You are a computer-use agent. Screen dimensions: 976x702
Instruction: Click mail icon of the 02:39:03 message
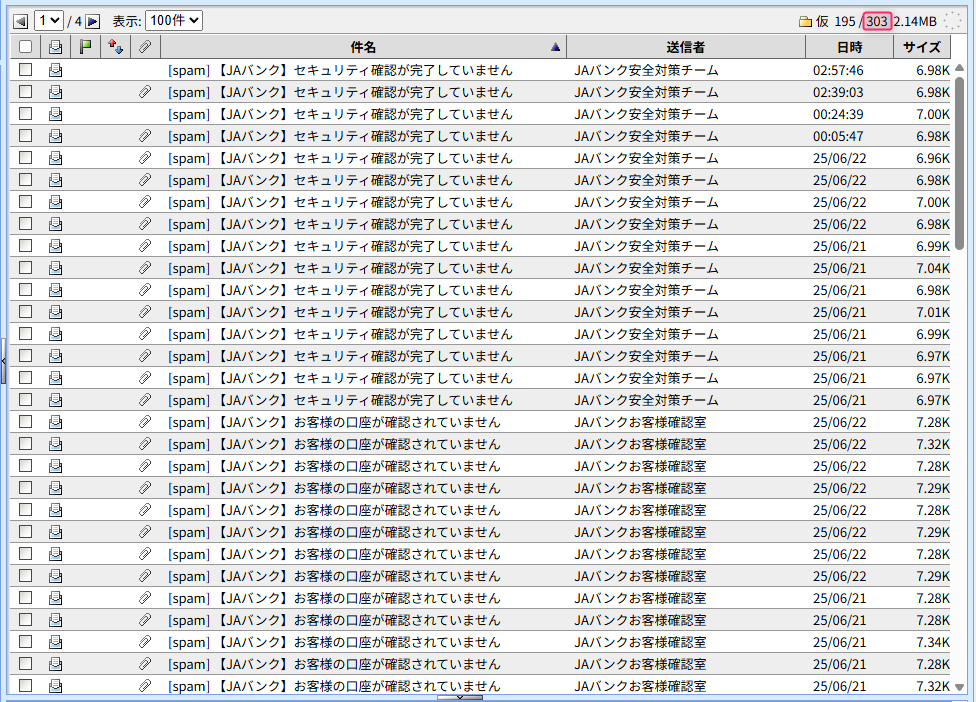coord(55,92)
